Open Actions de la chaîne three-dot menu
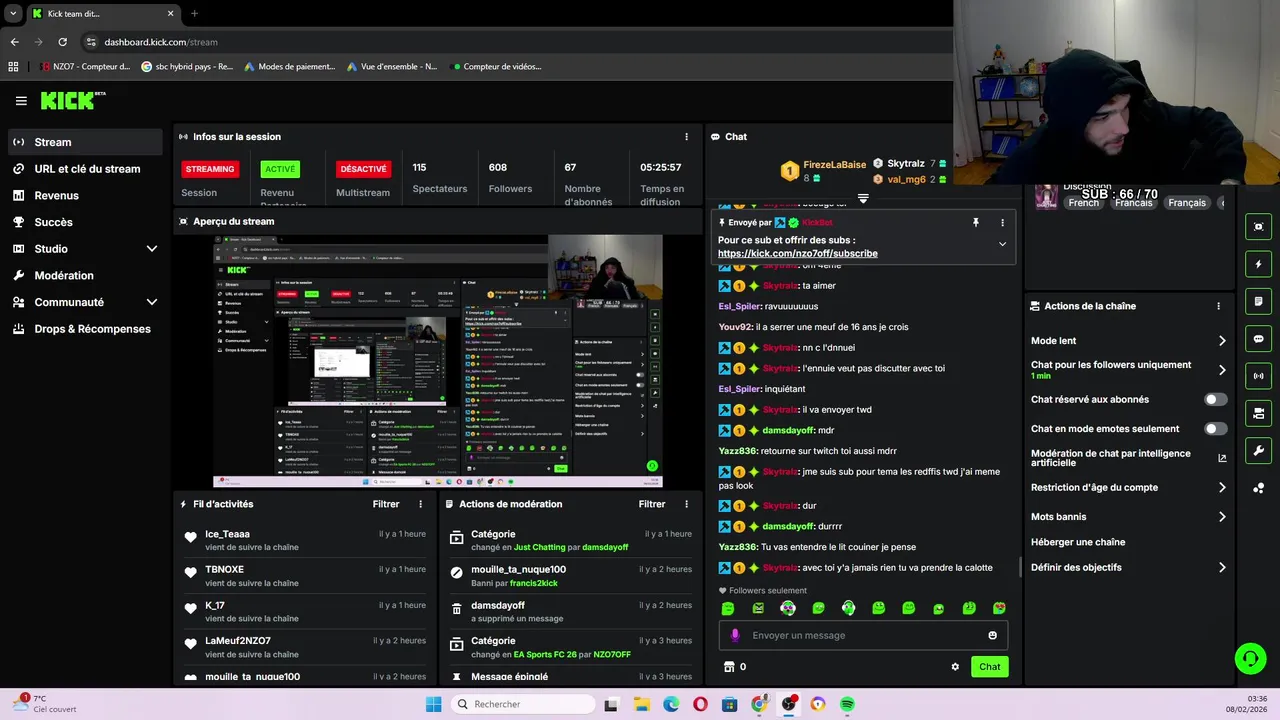Screen dimensions: 1280x720 click(x=1218, y=306)
